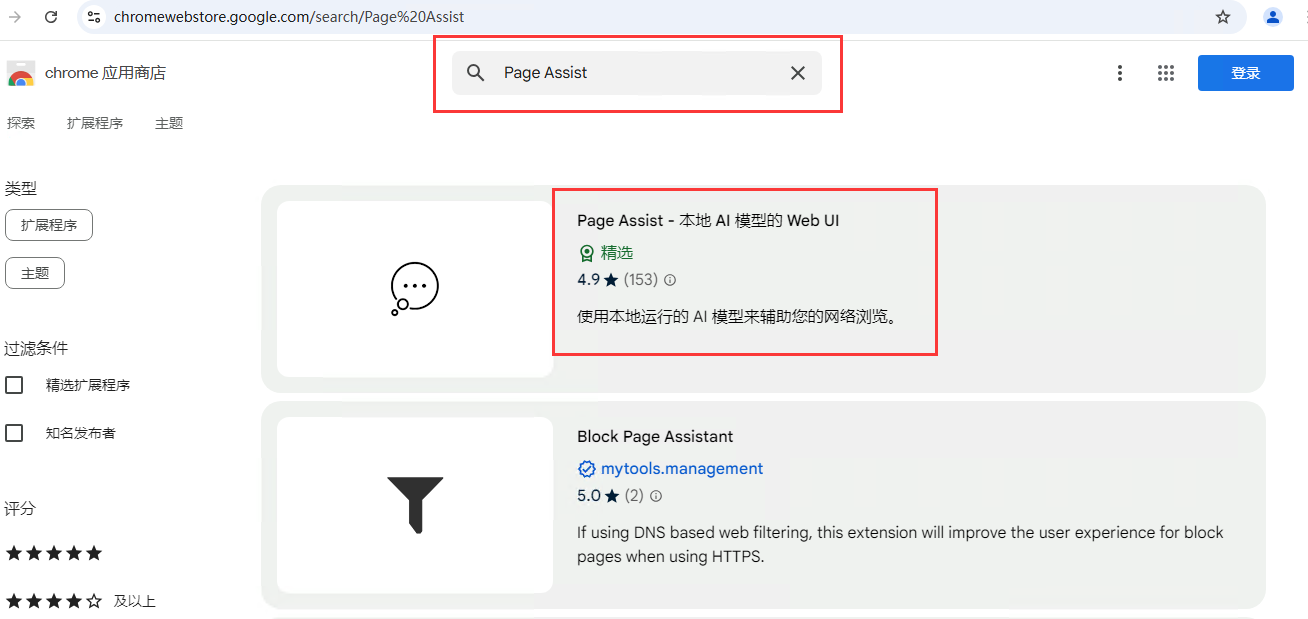
Task: Switch to the 探索 tab
Action: pos(21,123)
